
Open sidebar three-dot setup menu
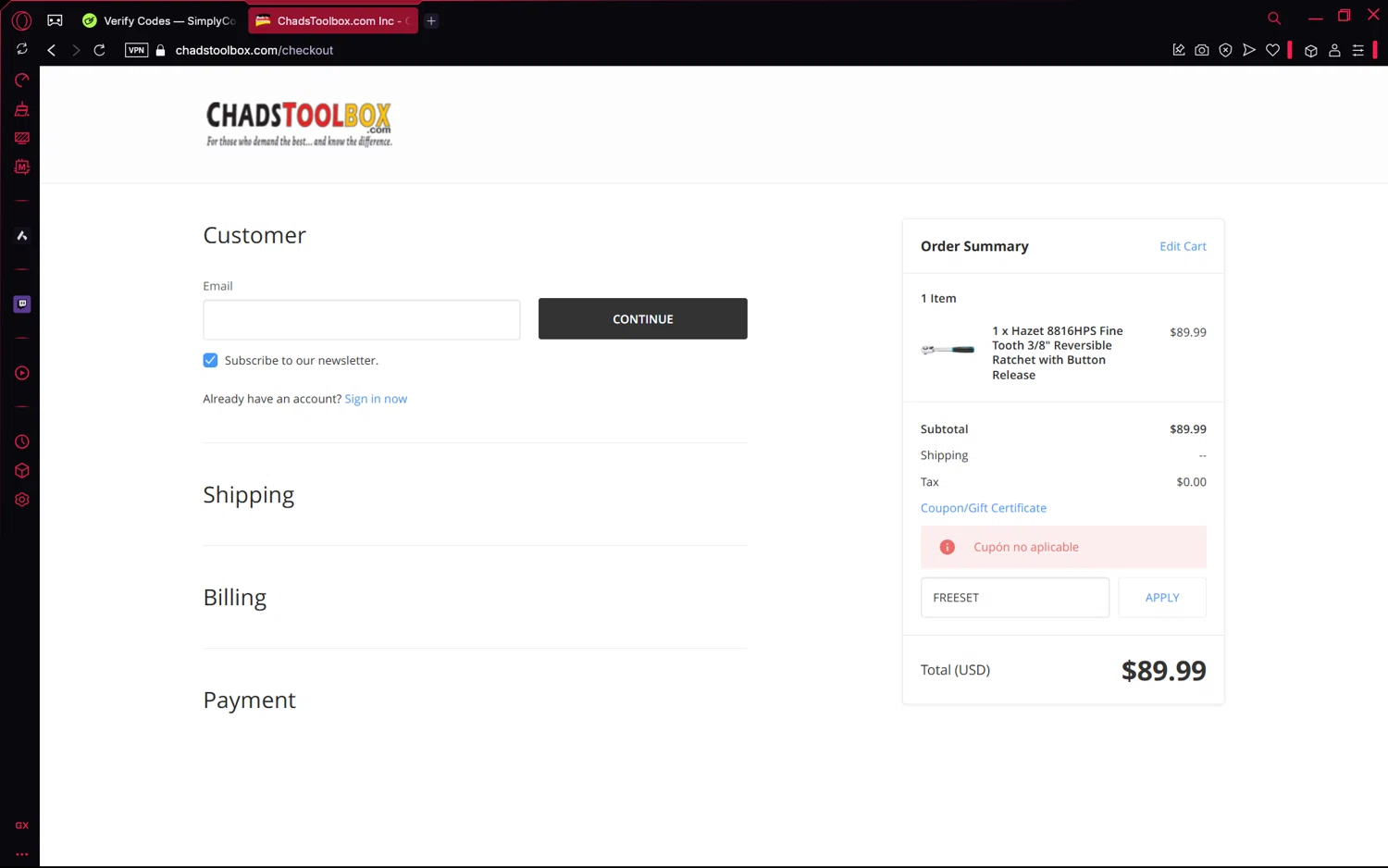click(x=22, y=854)
